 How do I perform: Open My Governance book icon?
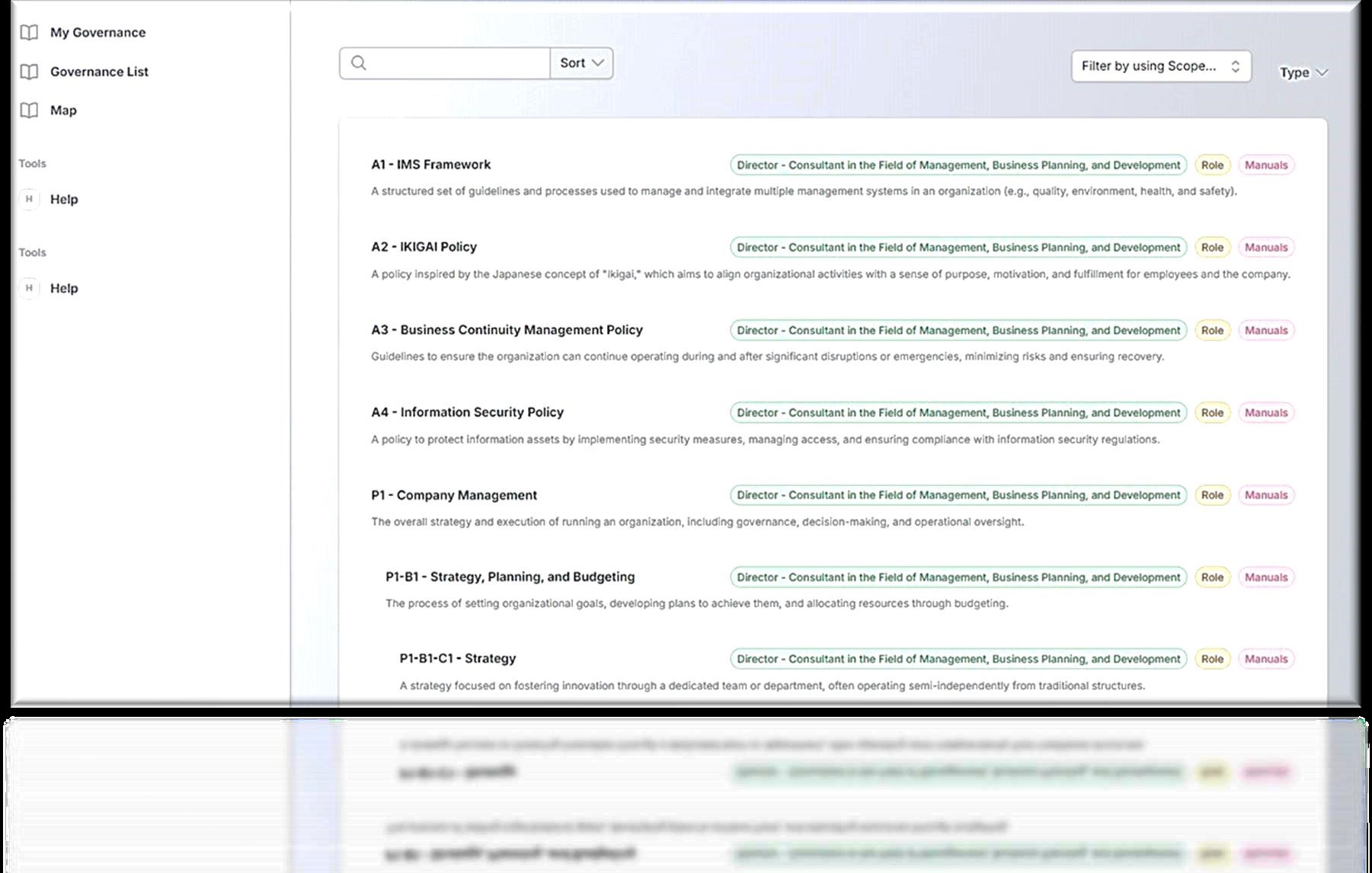point(29,33)
